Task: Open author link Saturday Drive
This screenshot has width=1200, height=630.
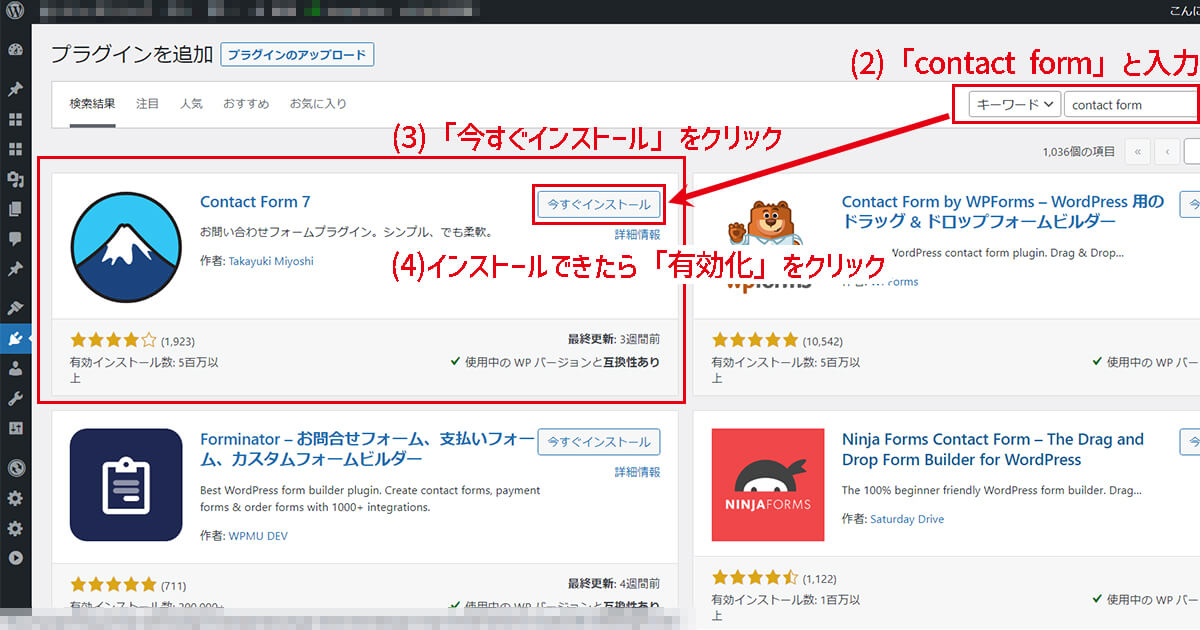Action: click(x=907, y=519)
